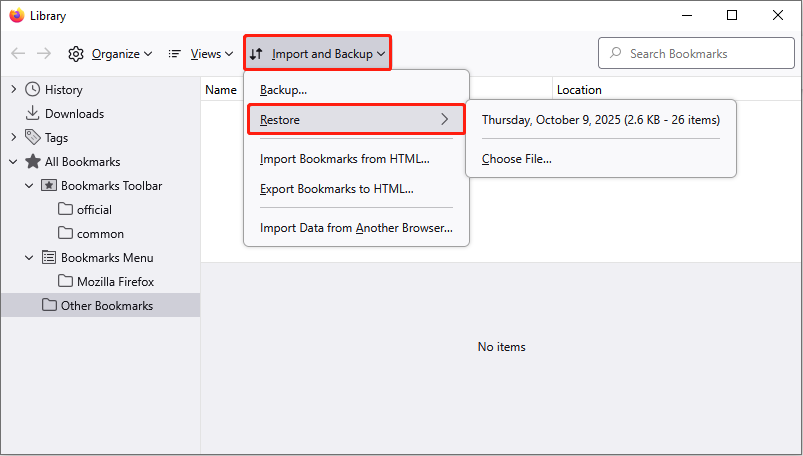
Task: Click the All Bookmarks star icon
Action: coord(33,162)
